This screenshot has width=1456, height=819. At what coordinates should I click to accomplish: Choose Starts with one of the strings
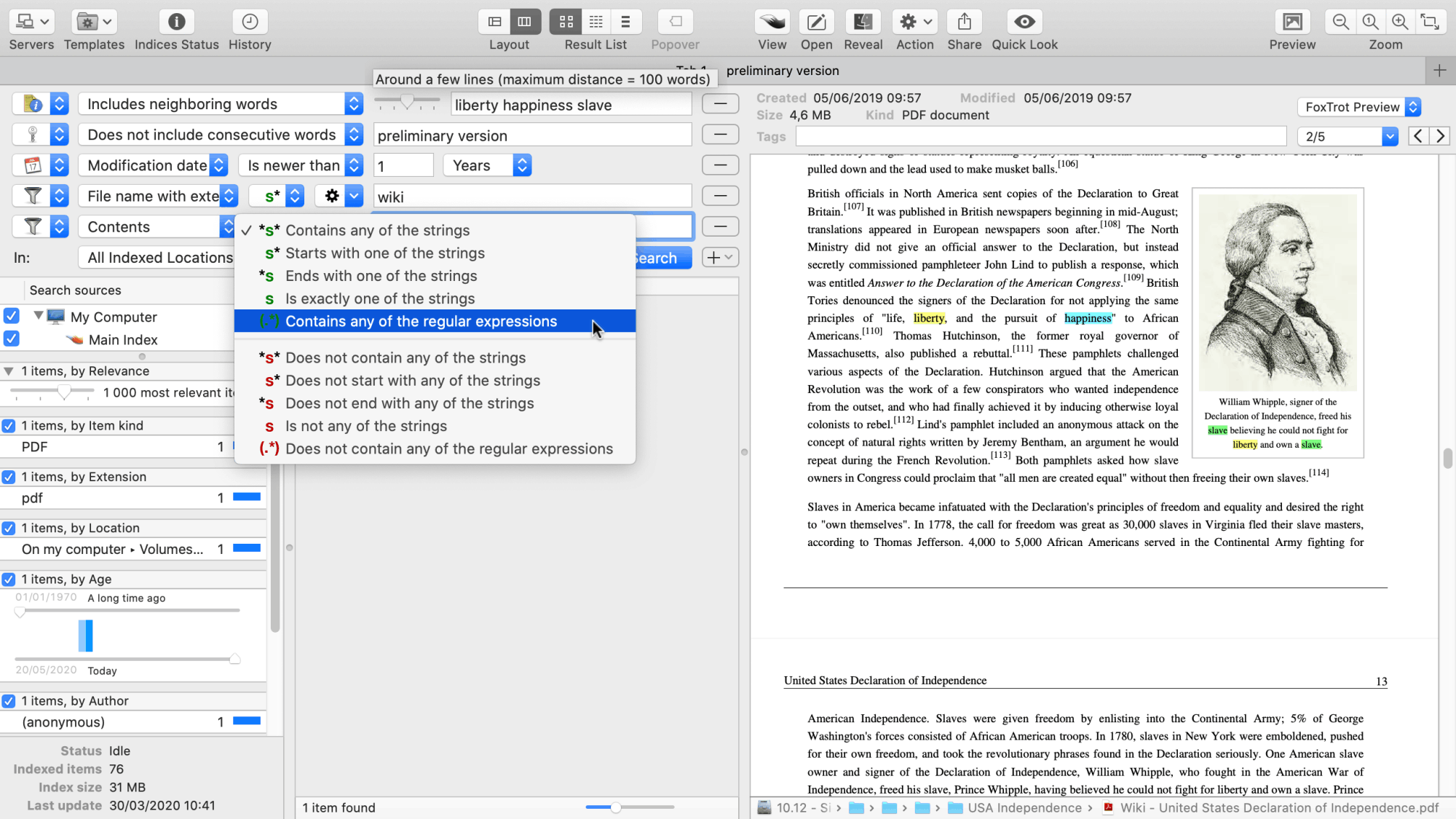(384, 253)
